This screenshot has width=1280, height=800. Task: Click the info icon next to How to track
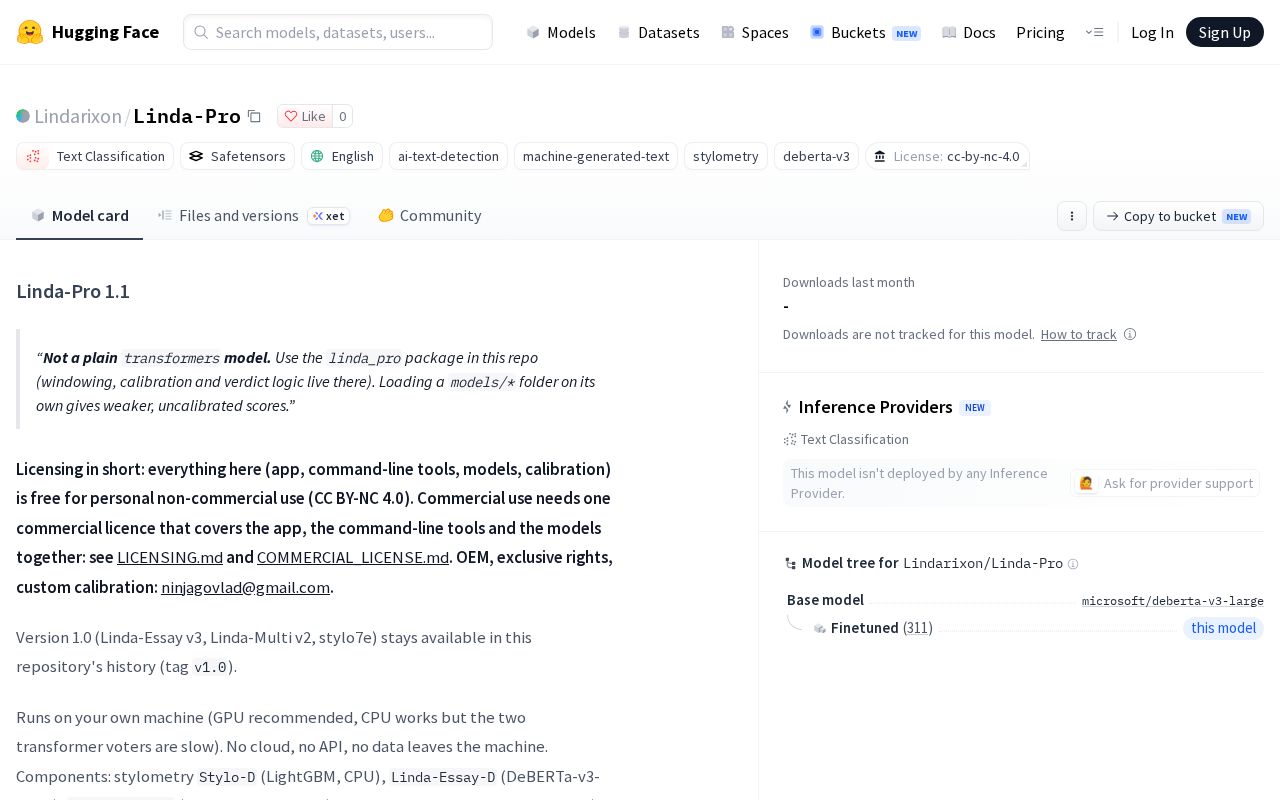[1130, 334]
